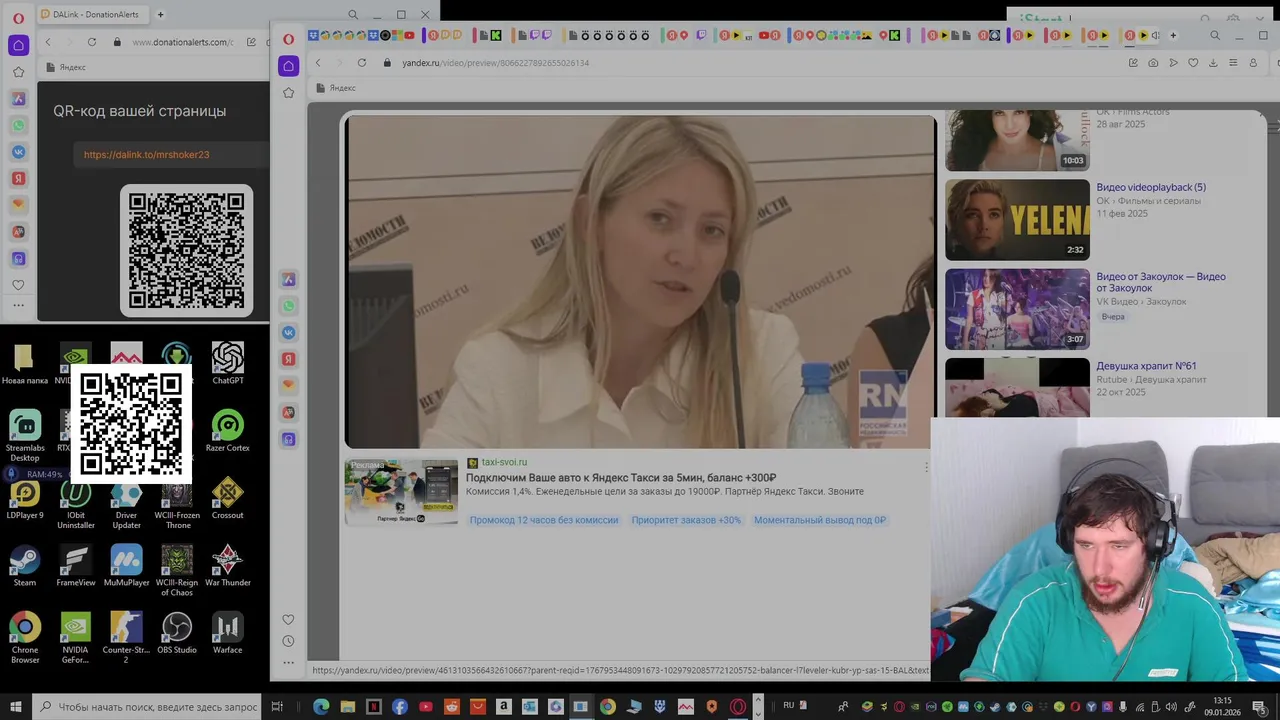
Task: Open WhatsApp in front Opera window sidebar
Action: [x=289, y=306]
